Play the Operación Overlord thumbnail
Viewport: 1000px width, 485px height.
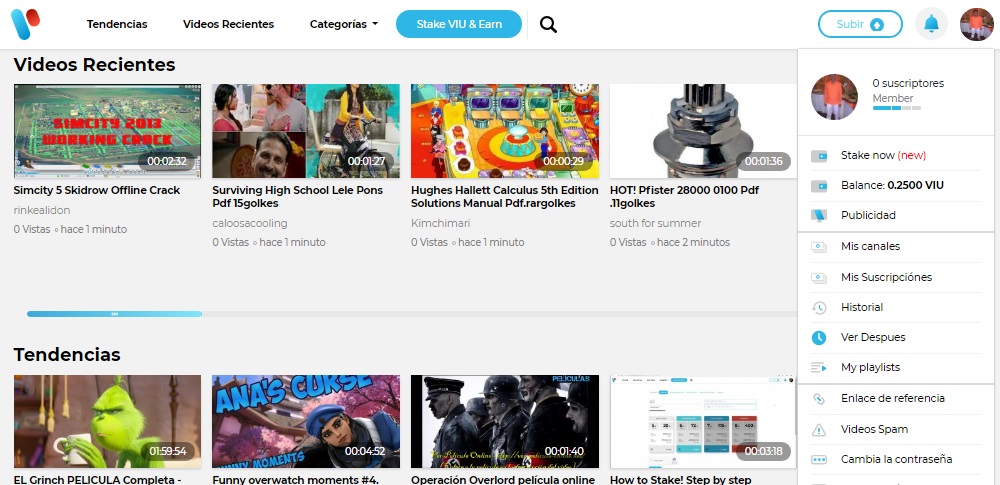[505, 422]
